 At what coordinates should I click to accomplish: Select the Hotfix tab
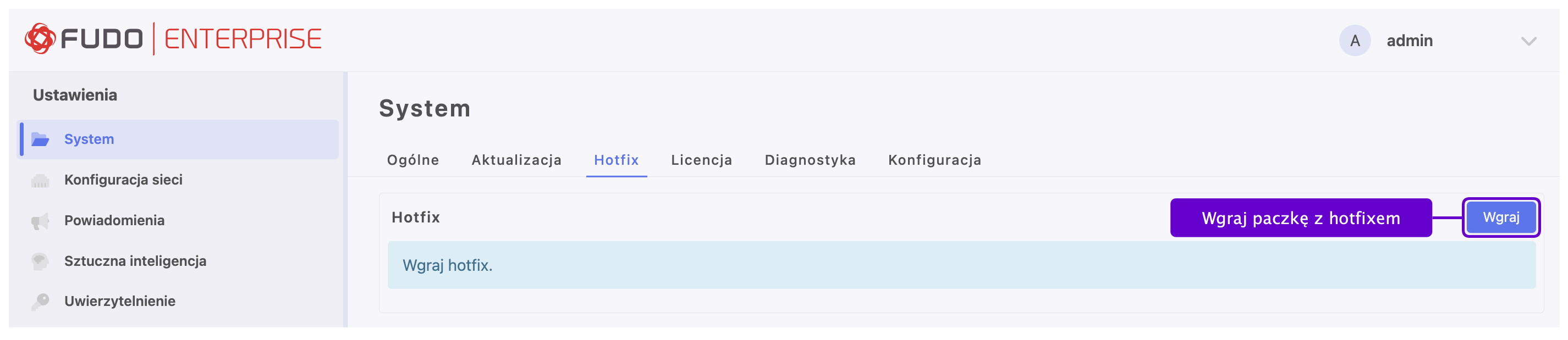(x=616, y=160)
